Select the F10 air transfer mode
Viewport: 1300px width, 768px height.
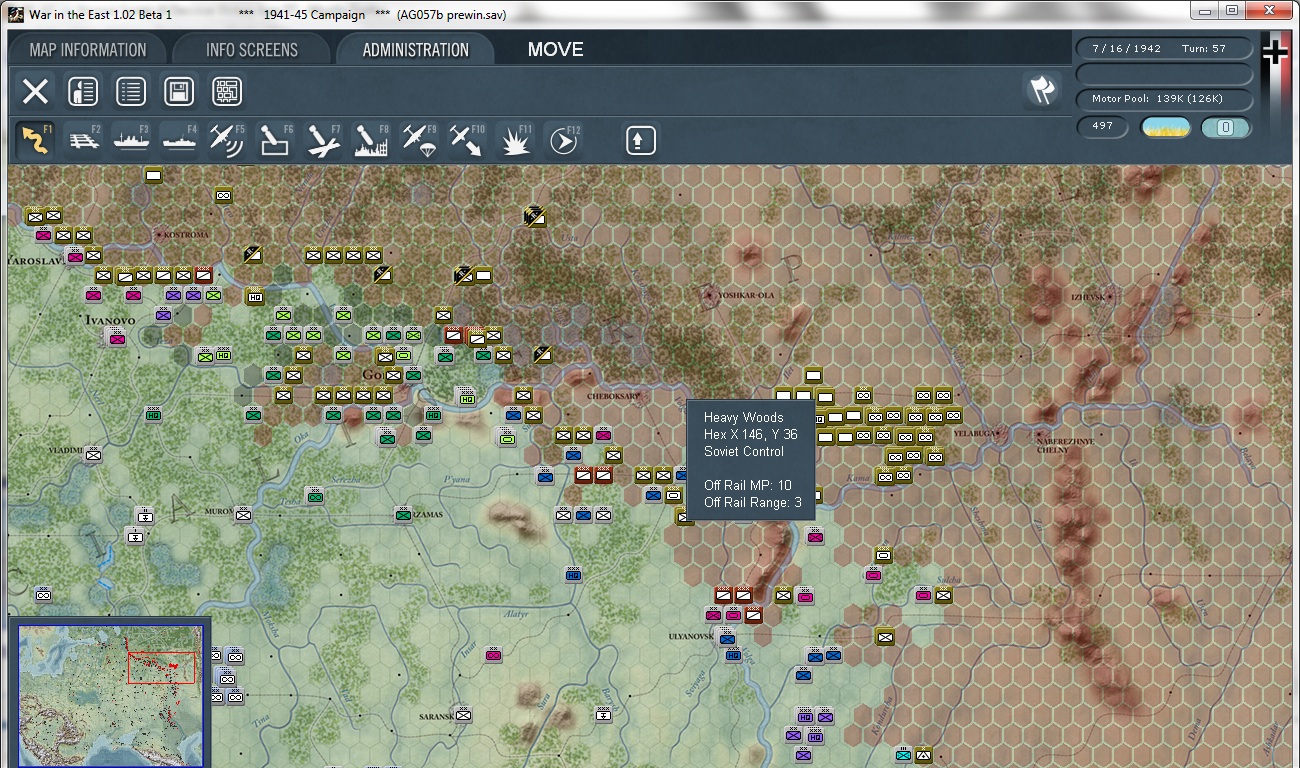click(466, 140)
